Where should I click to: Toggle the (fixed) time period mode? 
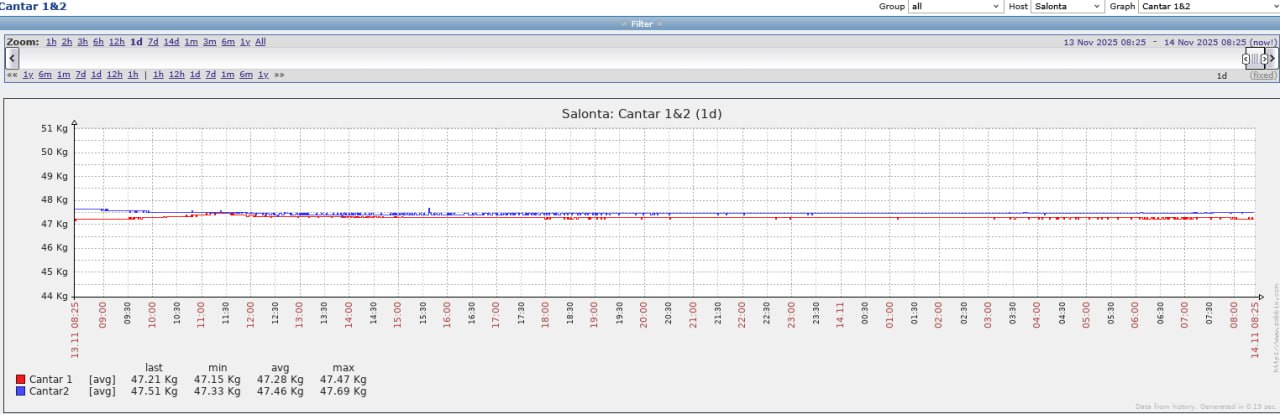pos(1263,76)
